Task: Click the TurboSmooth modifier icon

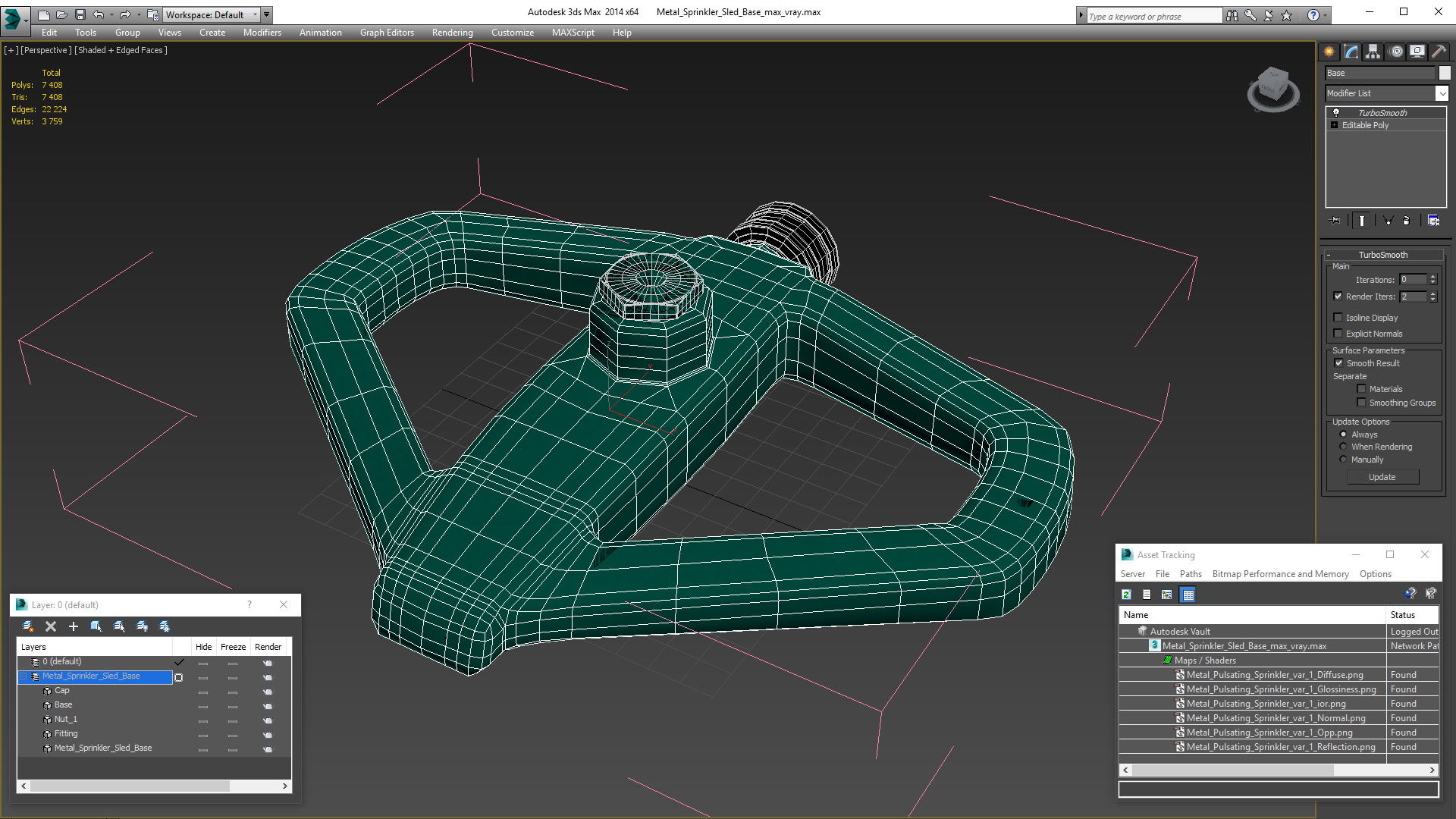Action: click(x=1336, y=112)
